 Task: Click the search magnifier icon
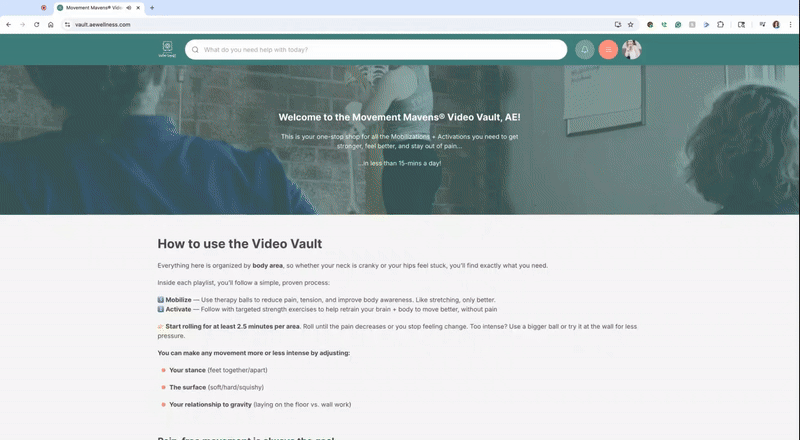click(195, 50)
